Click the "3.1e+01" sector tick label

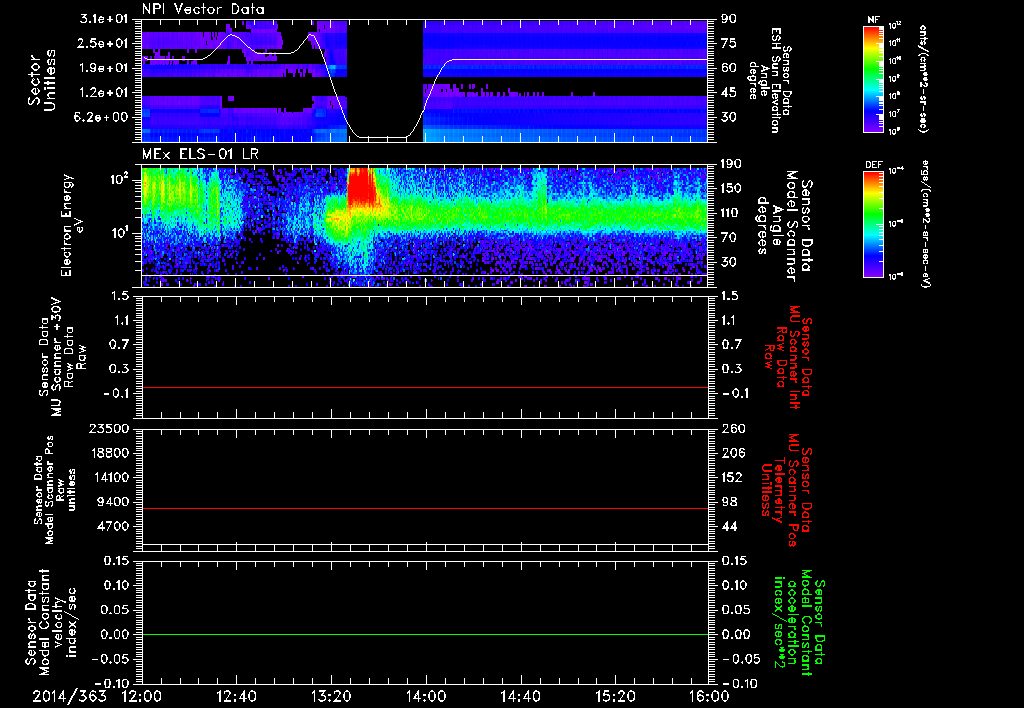pyautogui.click(x=104, y=19)
